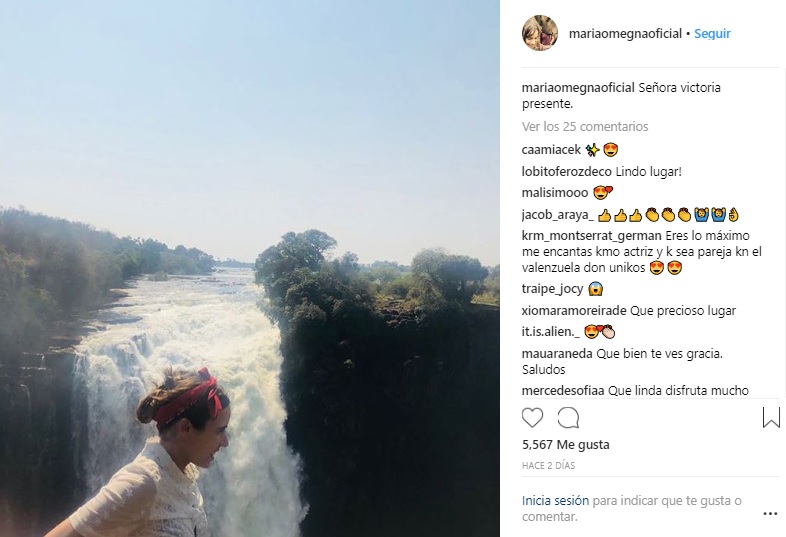This screenshot has width=786, height=537.
Task: Open lobitoferozdeco's profile from comments
Action: tap(564, 171)
